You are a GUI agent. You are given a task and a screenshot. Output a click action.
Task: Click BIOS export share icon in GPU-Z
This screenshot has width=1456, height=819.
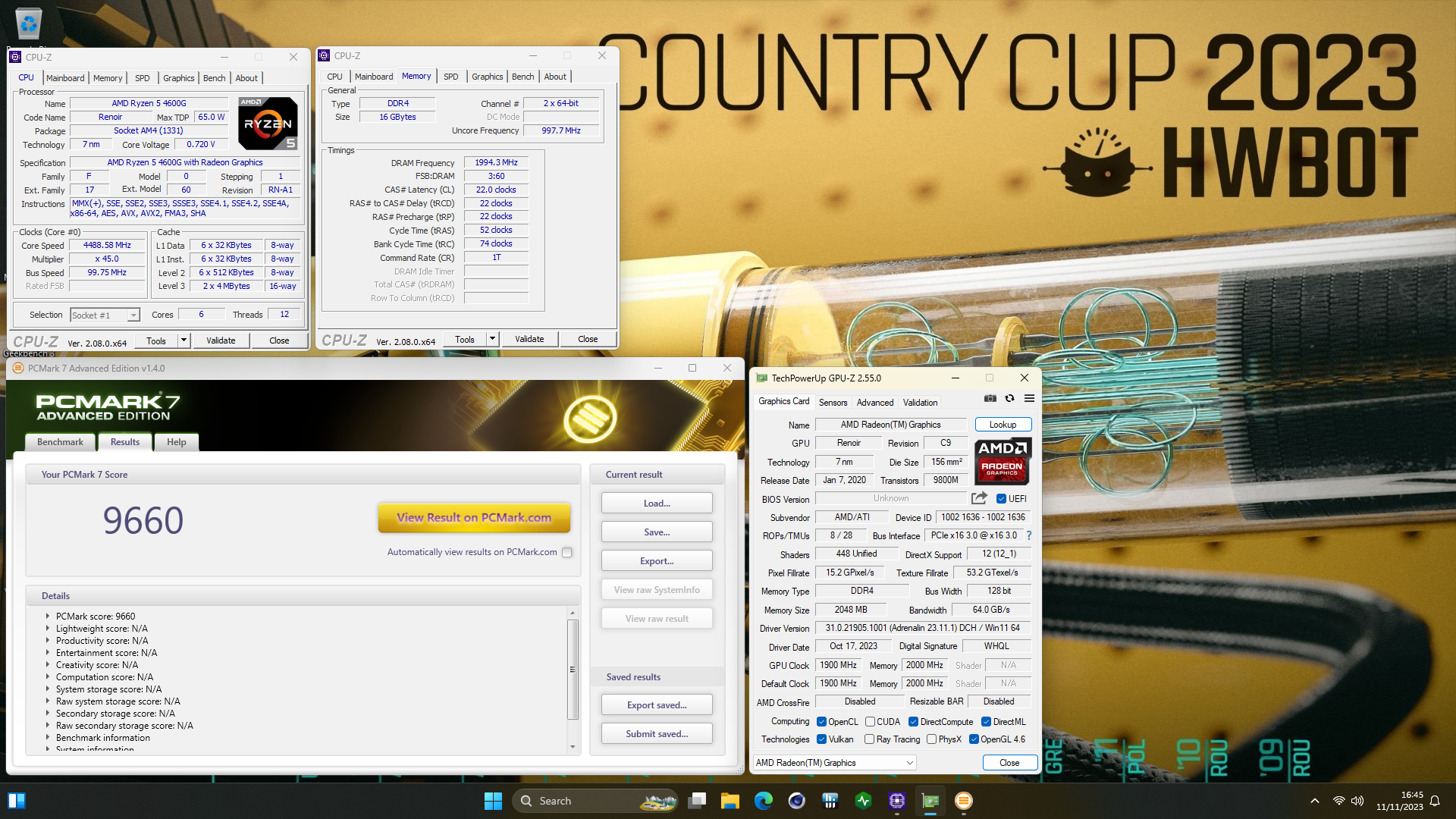point(979,498)
